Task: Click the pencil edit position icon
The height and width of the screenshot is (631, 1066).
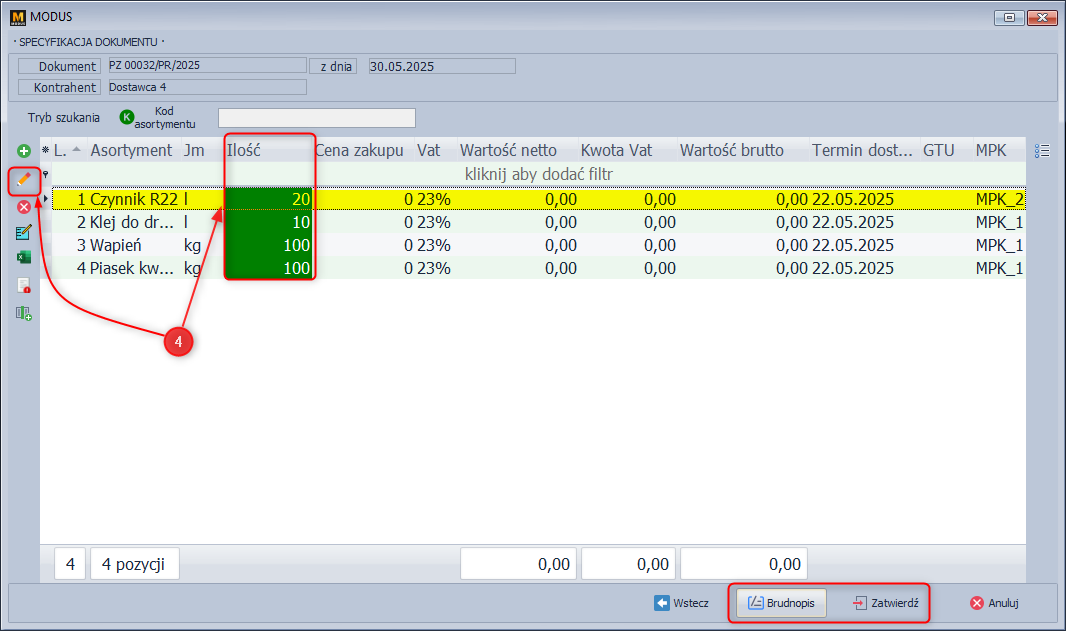Action: coord(24,179)
